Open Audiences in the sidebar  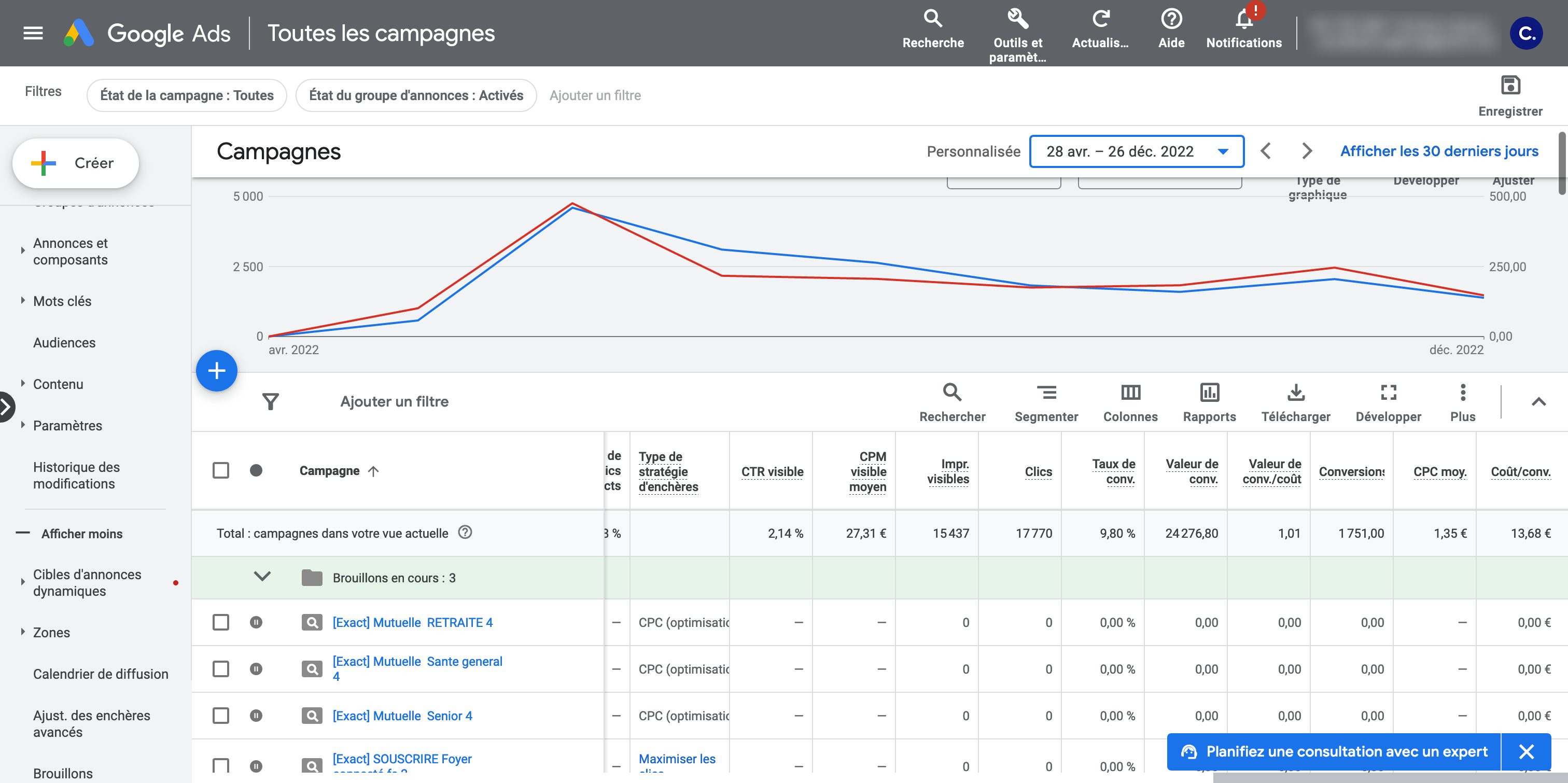(x=64, y=343)
